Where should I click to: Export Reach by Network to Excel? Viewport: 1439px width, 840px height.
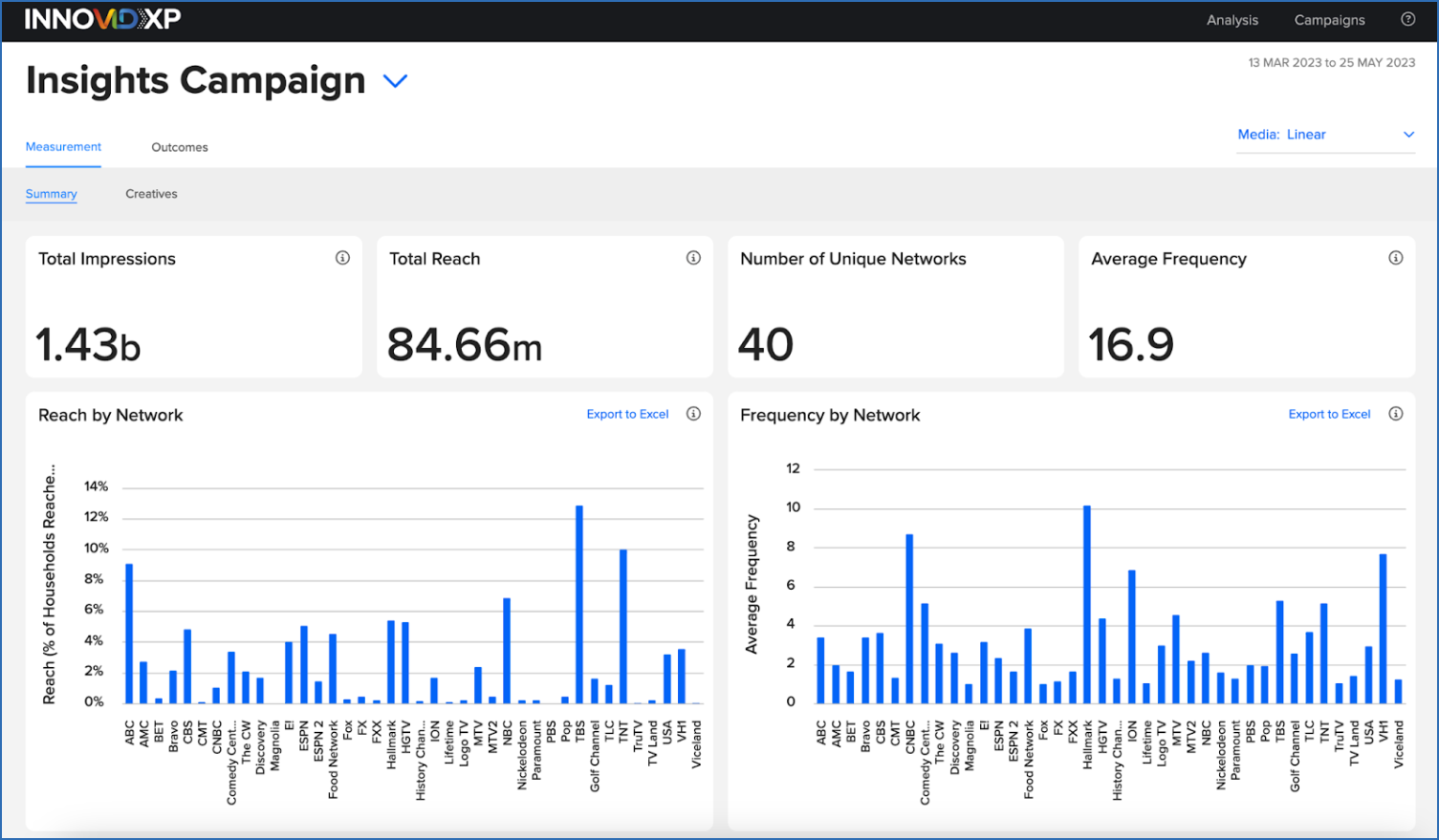627,414
